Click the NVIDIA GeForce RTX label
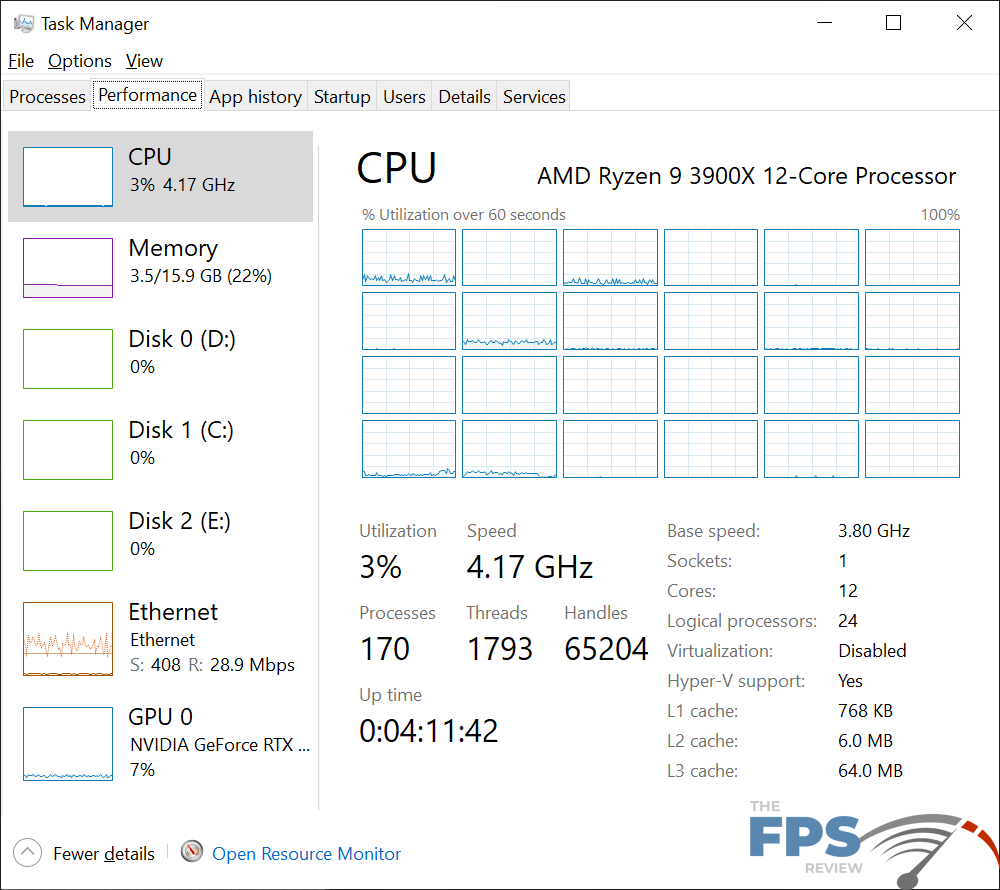 (x=220, y=745)
